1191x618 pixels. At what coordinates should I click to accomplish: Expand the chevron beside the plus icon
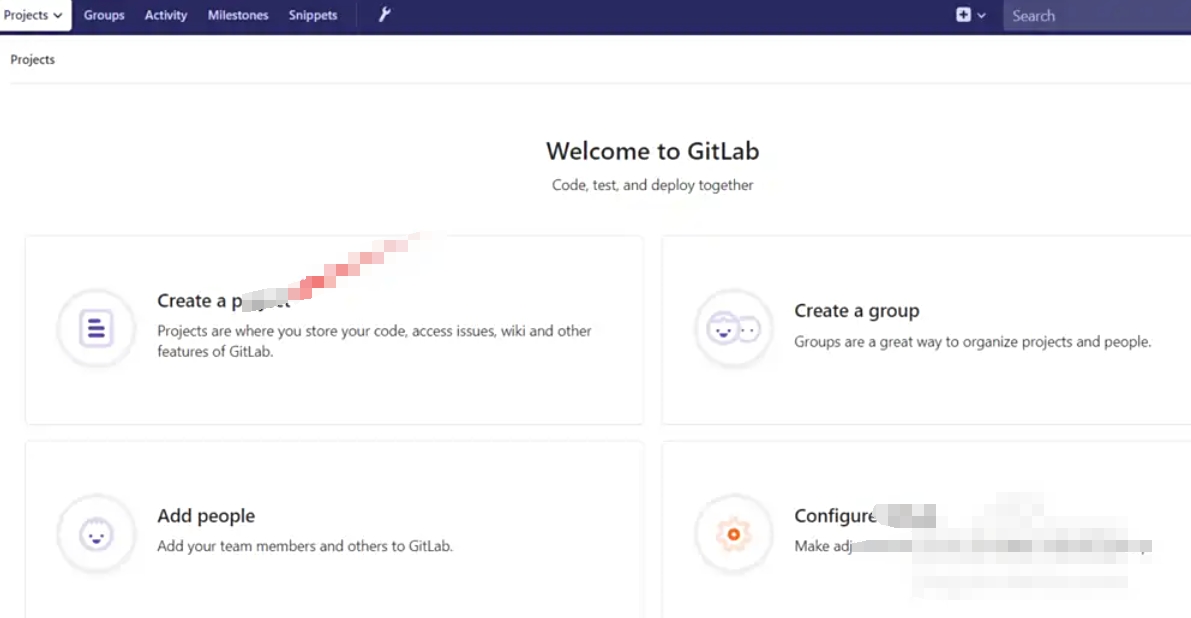[x=981, y=15]
